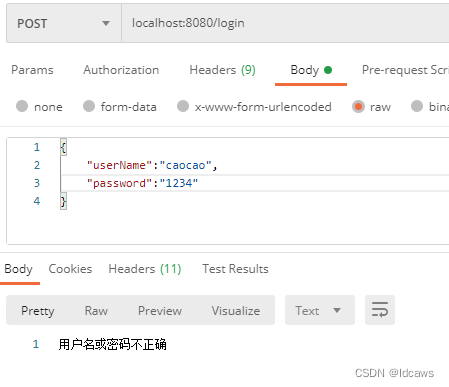This screenshot has width=449, height=387.
Task: Choose the form-data radio option
Action: (x=89, y=106)
